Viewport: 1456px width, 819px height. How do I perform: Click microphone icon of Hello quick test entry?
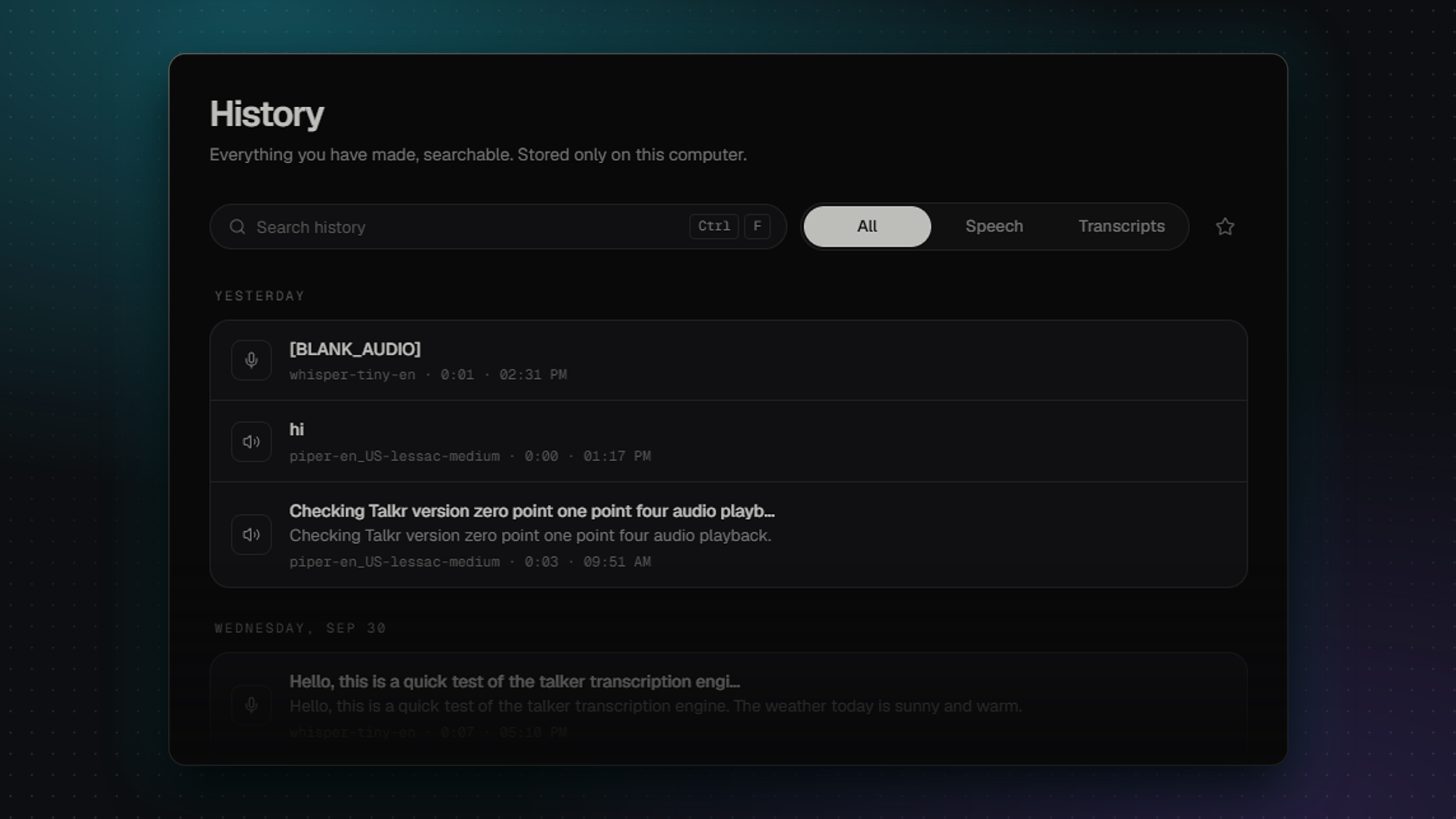251,705
